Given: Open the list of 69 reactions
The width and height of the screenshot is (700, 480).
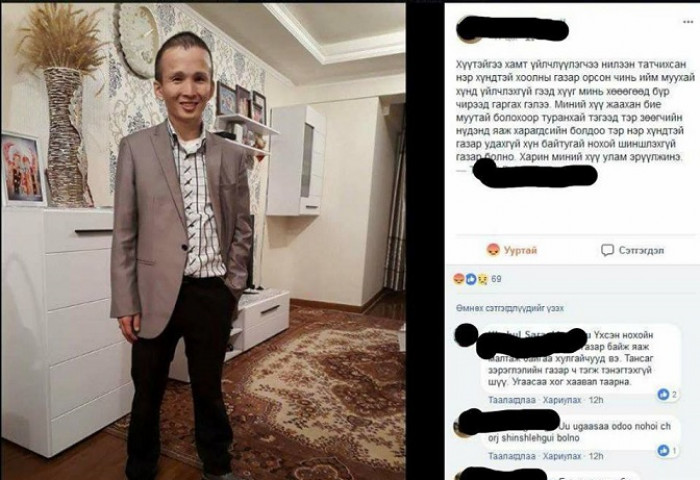Looking at the screenshot, I should point(496,279).
